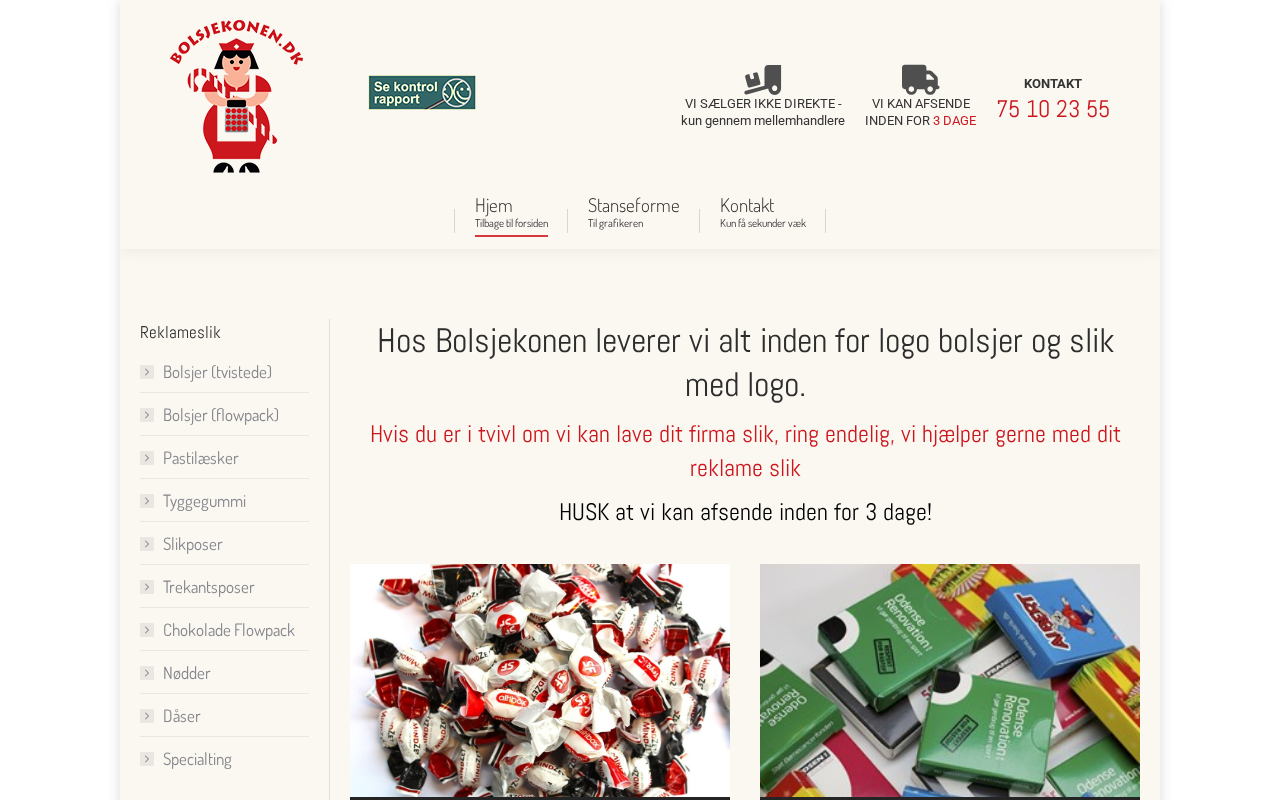Call phone number 75 10 23 55
This screenshot has height=800, width=1280.
[1053, 109]
